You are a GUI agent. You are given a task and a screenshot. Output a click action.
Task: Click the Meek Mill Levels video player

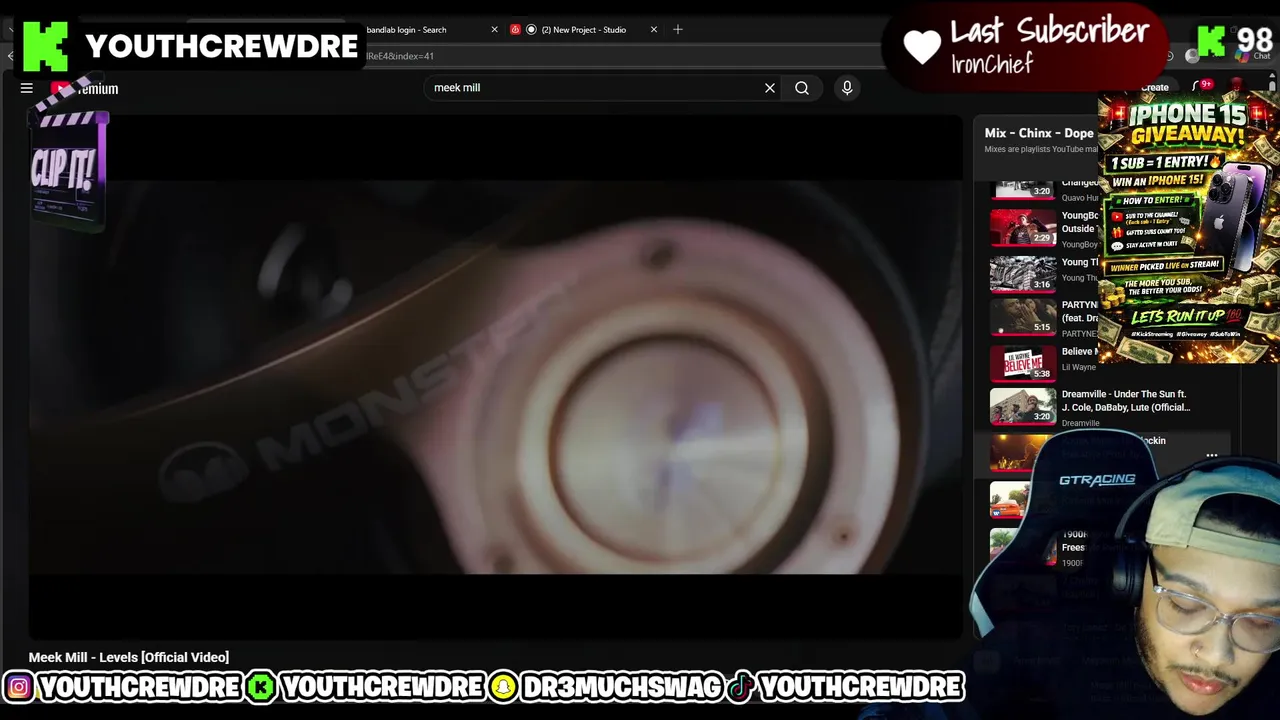tap(496, 377)
